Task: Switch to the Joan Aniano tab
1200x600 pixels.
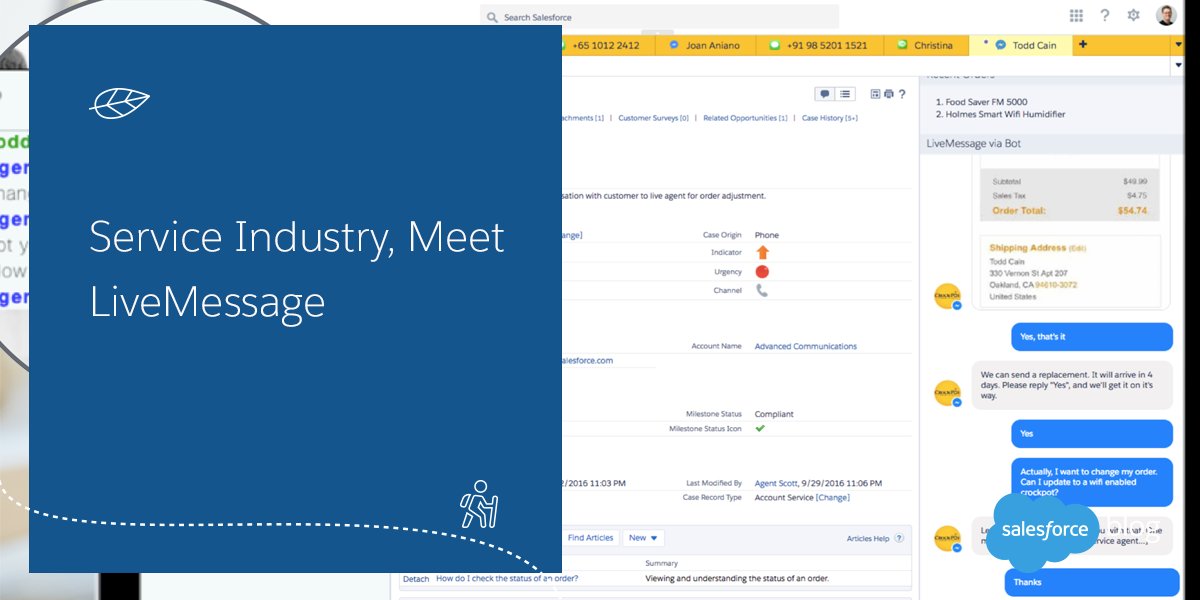Action: pos(704,45)
